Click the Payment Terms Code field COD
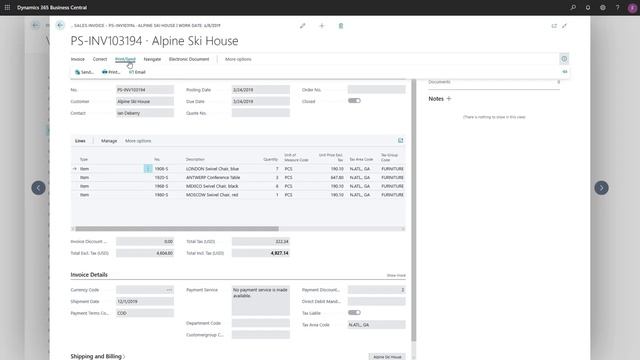Screen dimensions: 640x360 tap(145, 313)
